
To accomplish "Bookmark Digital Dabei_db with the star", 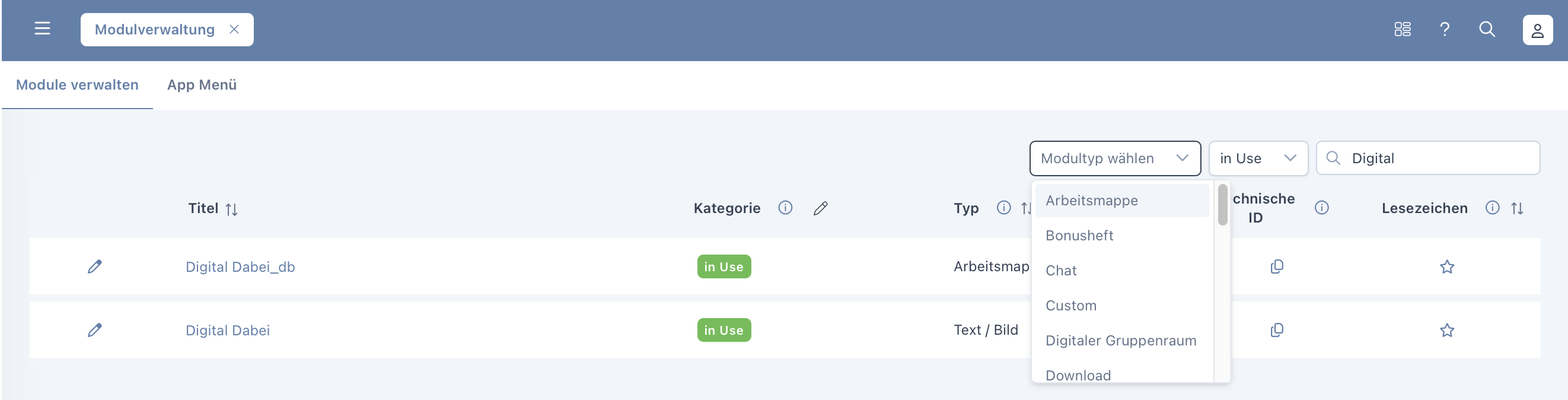I will tap(1447, 266).
